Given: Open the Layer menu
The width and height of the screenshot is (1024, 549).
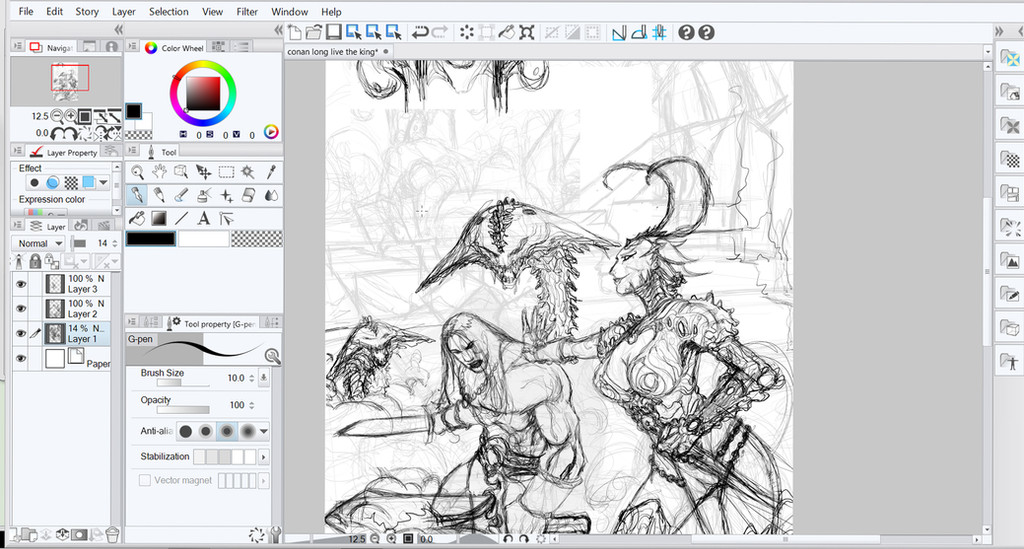Looking at the screenshot, I should (123, 12).
